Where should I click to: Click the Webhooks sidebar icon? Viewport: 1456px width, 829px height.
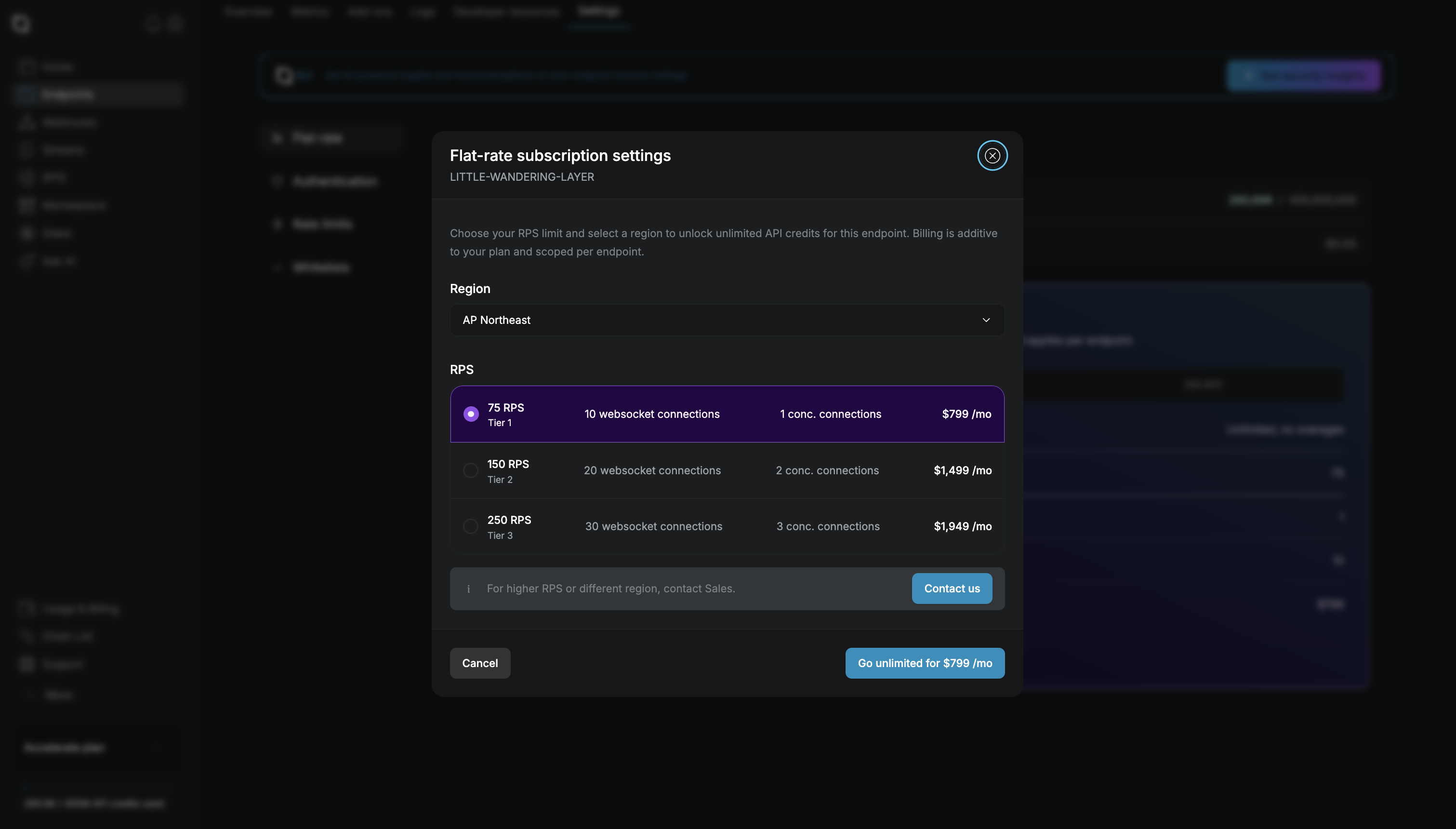(27, 122)
